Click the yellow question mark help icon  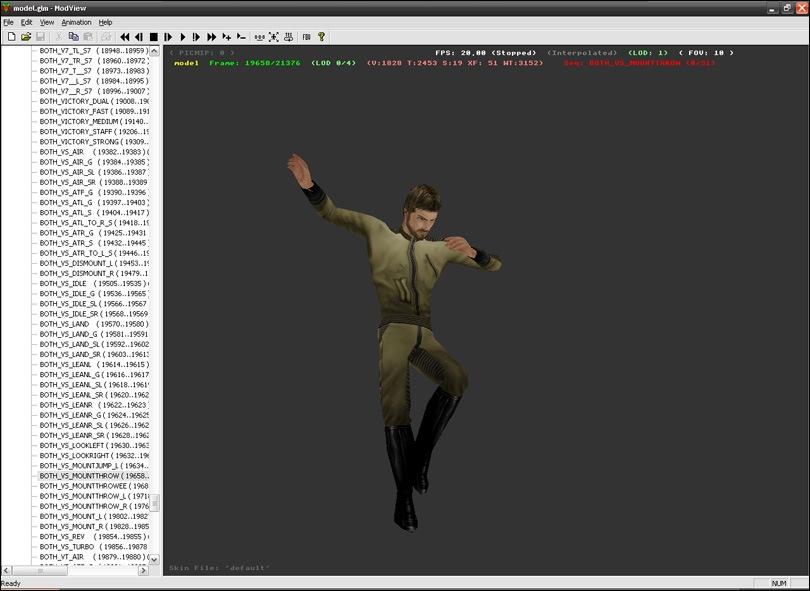[321, 37]
